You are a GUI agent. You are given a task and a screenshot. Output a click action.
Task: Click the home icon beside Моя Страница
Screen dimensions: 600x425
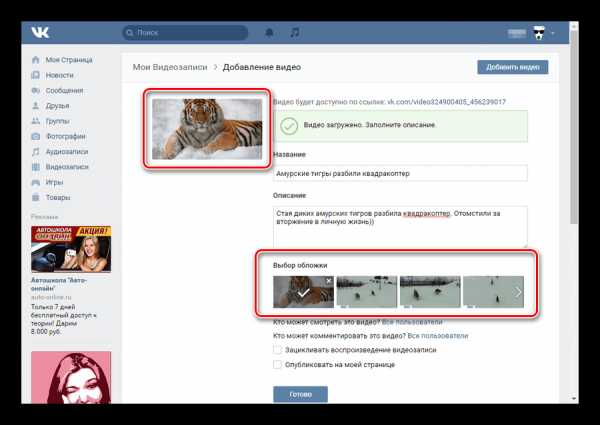tap(36, 60)
